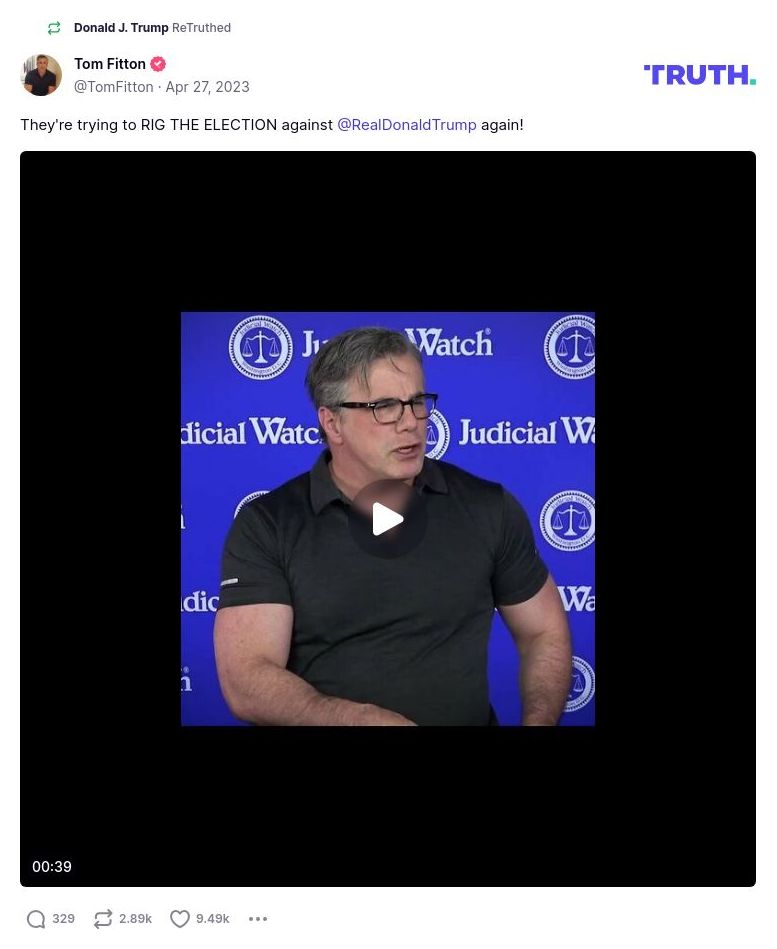The width and height of the screenshot is (777, 949).
Task: Open Donald J. Trump's profile link
Action: (x=121, y=28)
